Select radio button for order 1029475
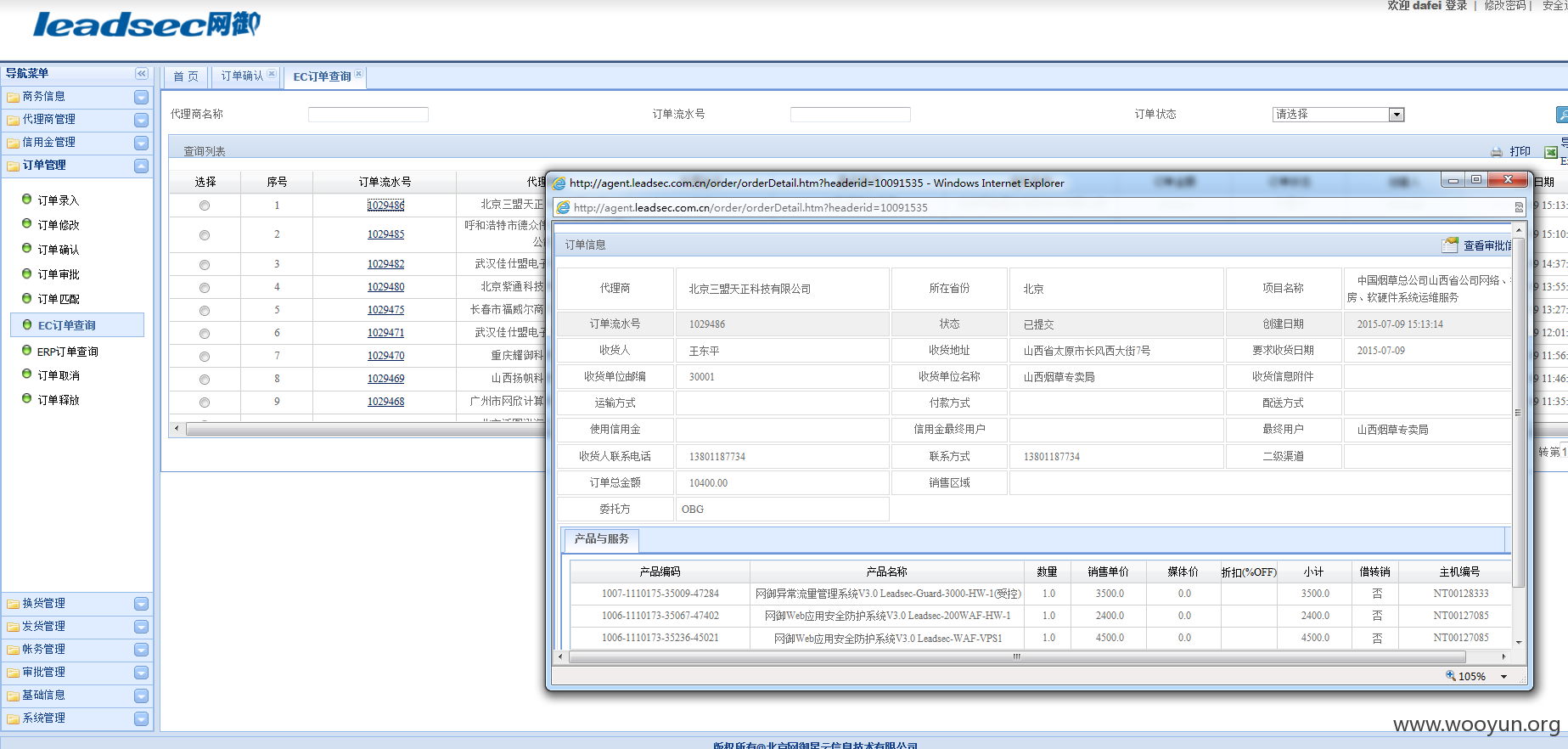The width and height of the screenshot is (1568, 749). [x=205, y=311]
